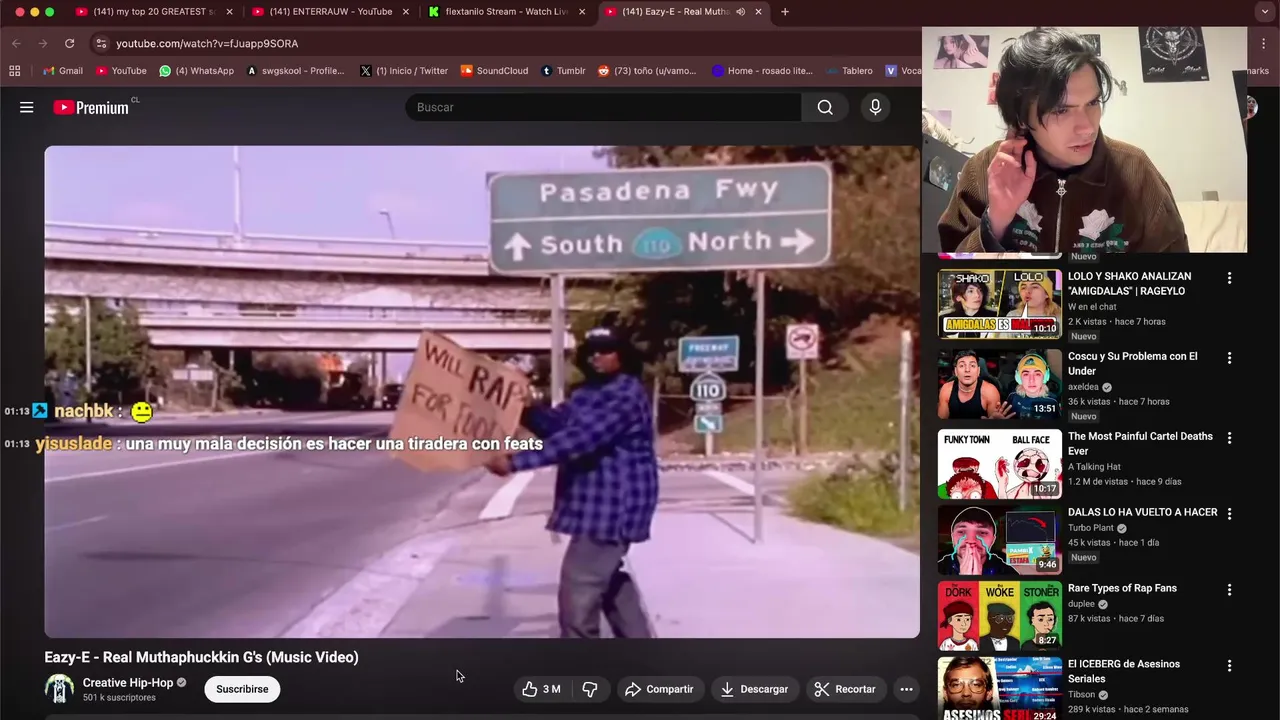Open options for 'DALAS LO HA VUELTO'
Screen dimensions: 1280x720
[x=1230, y=514]
